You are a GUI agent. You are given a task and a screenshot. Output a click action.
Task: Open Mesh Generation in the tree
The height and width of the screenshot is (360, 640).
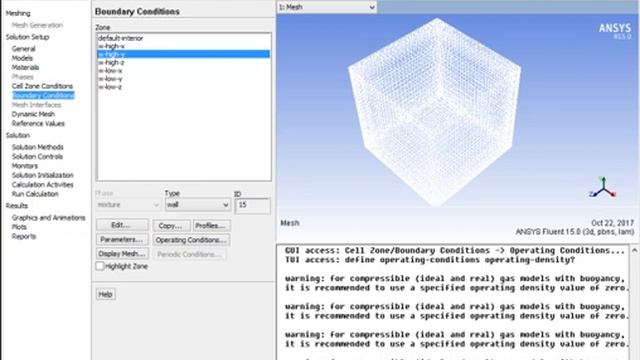(37, 25)
